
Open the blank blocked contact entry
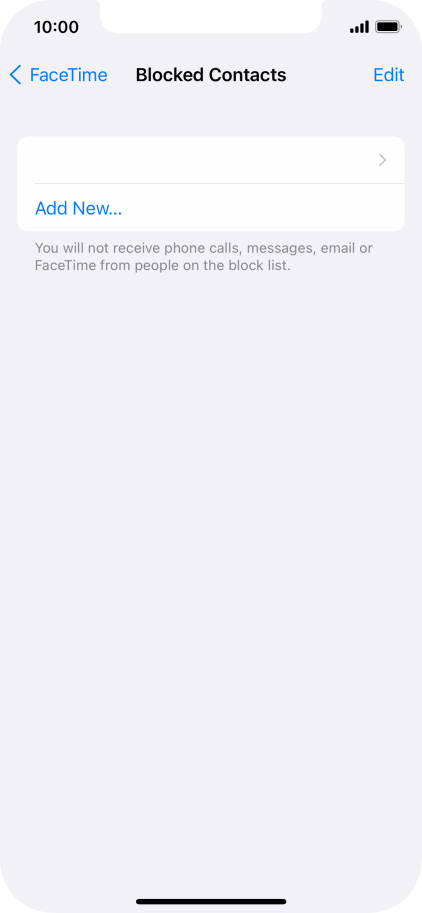click(x=211, y=160)
